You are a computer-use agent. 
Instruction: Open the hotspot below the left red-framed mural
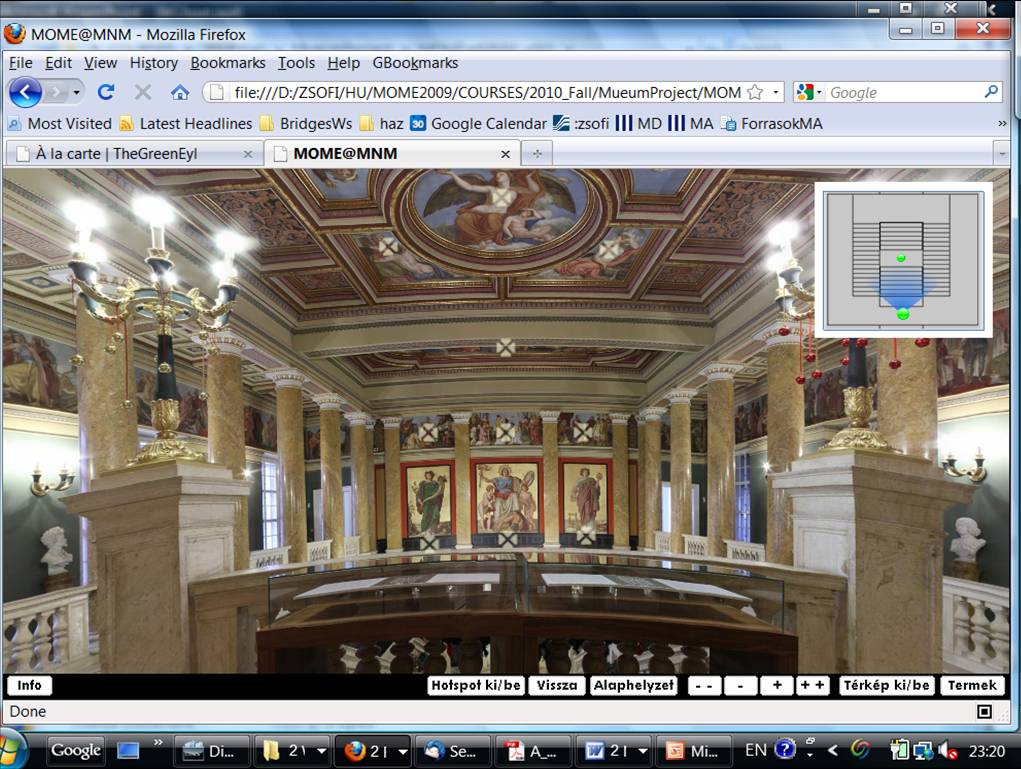(x=429, y=541)
